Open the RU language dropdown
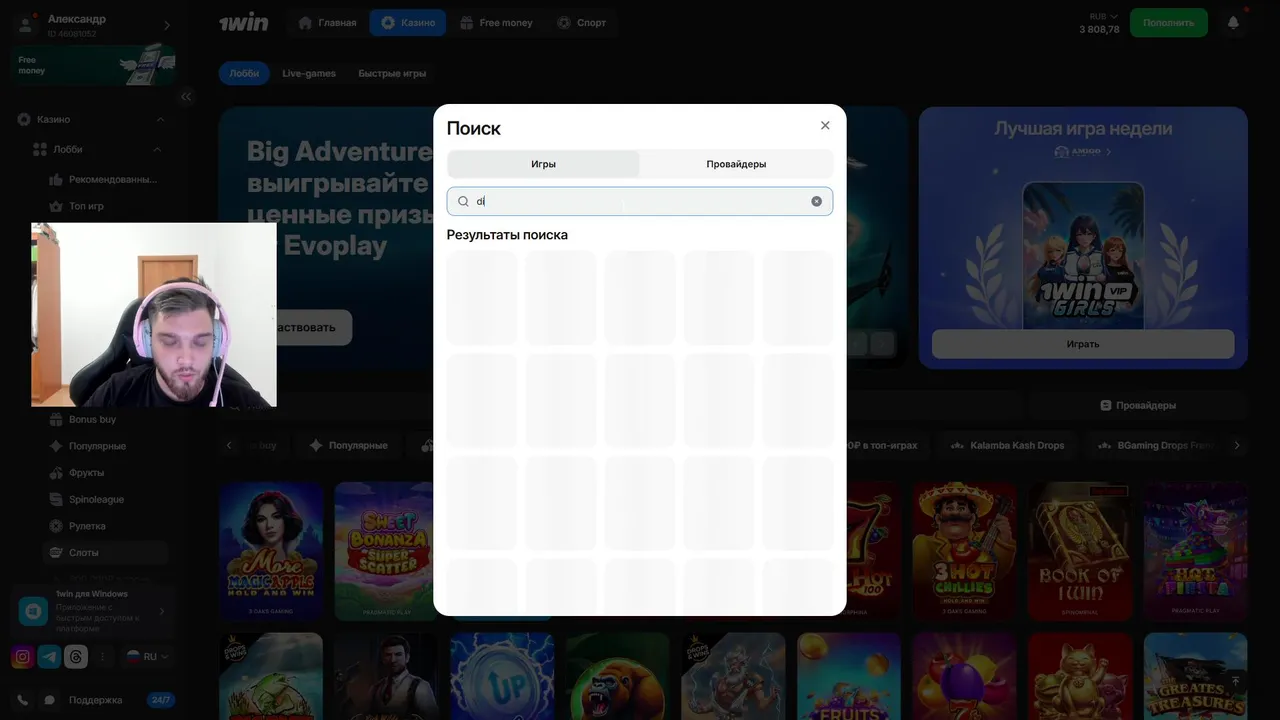 [146, 657]
